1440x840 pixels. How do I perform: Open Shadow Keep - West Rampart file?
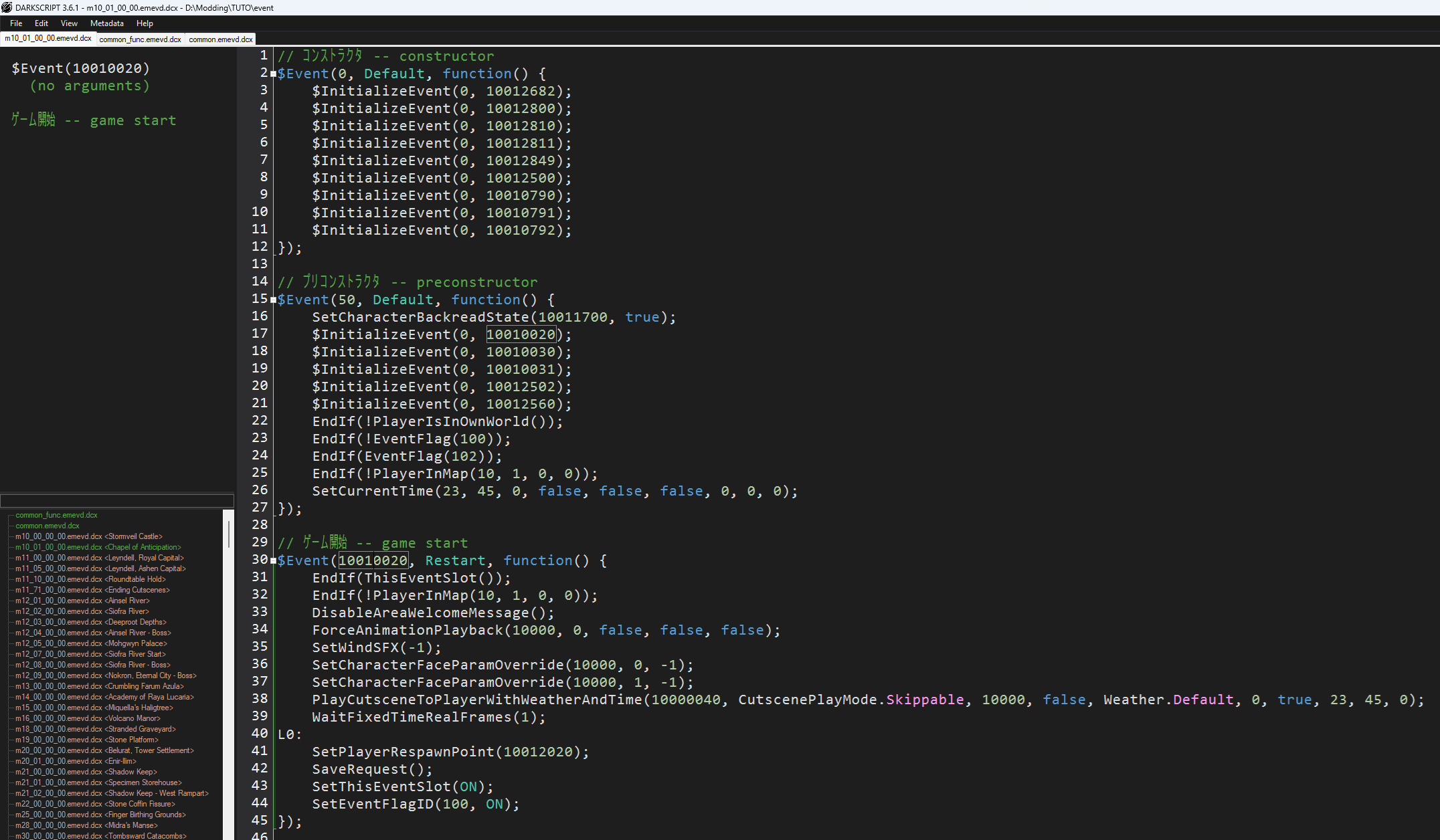[112, 793]
